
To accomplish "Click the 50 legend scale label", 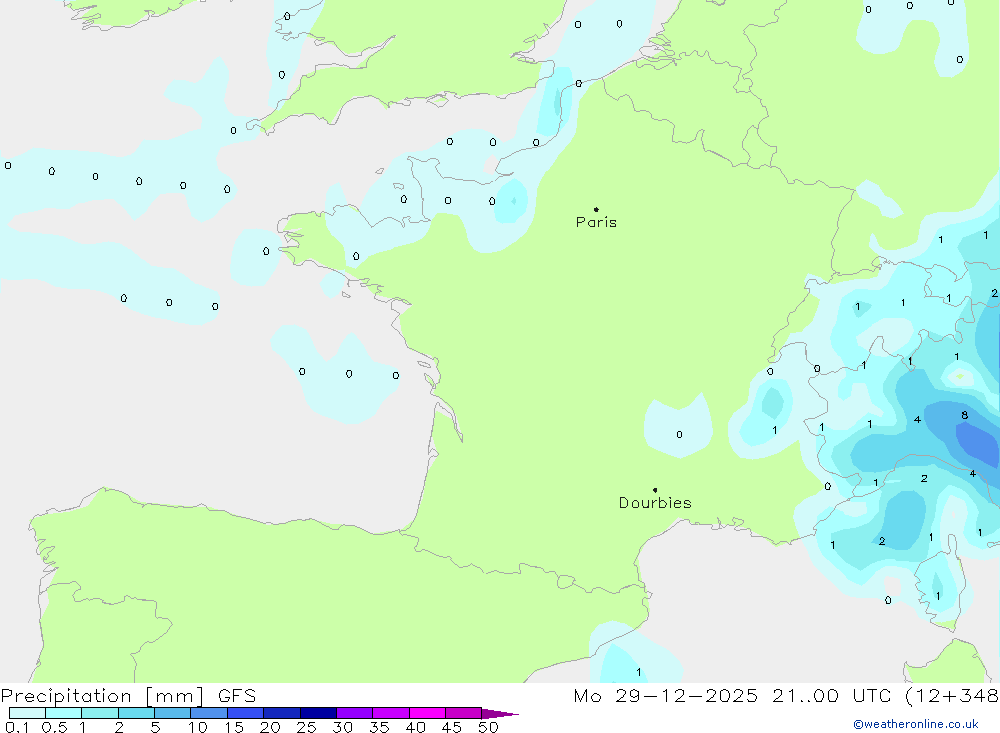I will (488, 727).
